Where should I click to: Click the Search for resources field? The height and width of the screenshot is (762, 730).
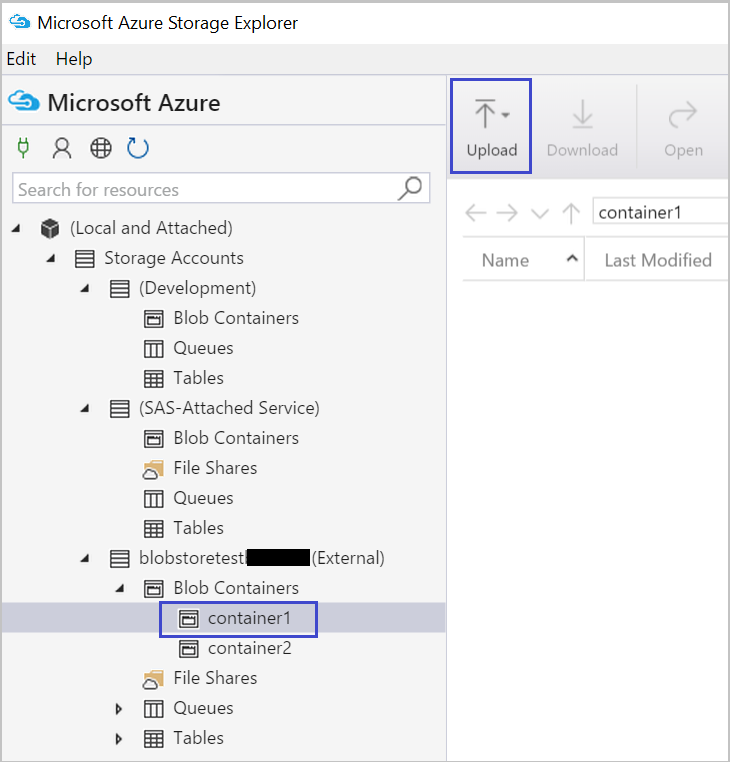[x=200, y=189]
